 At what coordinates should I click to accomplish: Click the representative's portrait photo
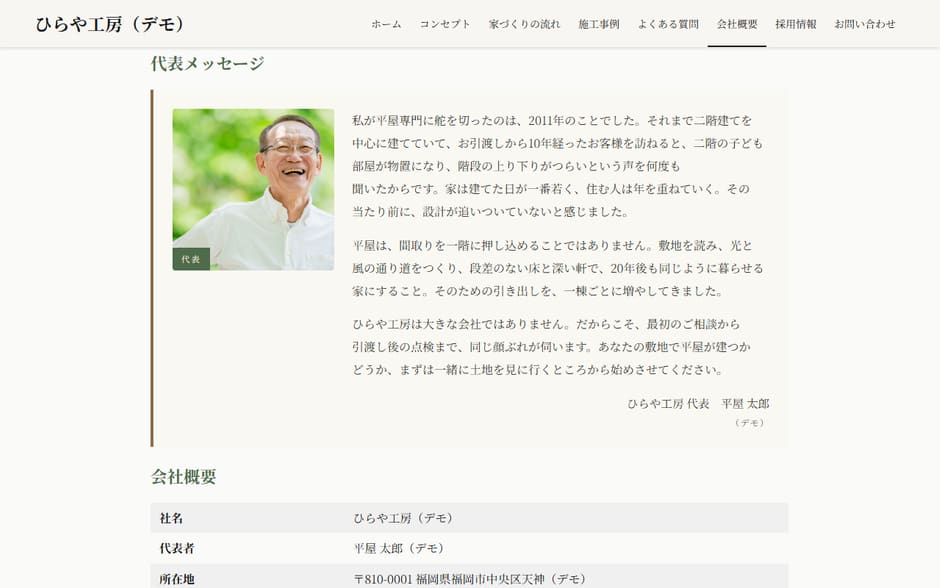pyautogui.click(x=253, y=189)
